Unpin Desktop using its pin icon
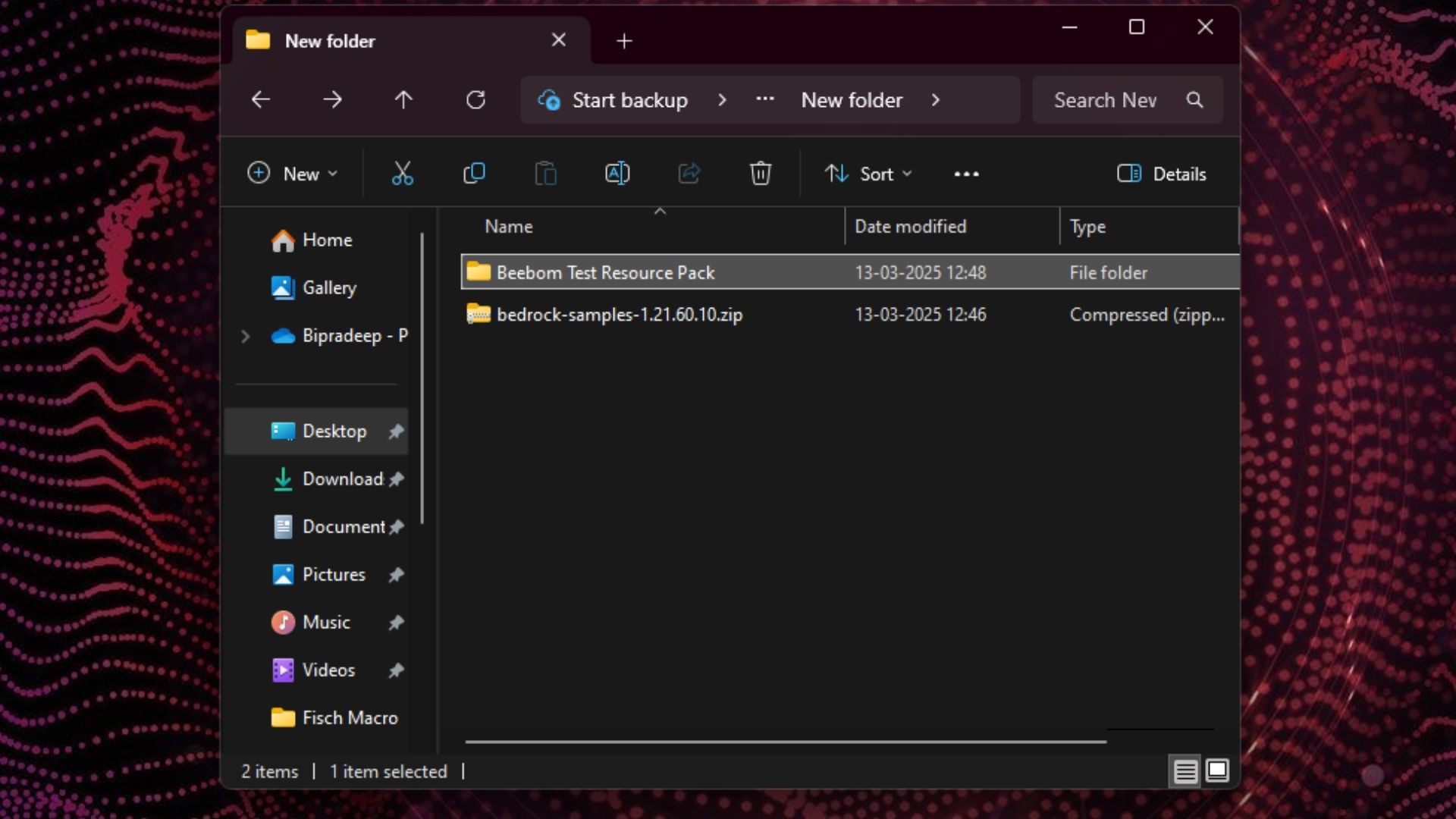 coord(396,431)
